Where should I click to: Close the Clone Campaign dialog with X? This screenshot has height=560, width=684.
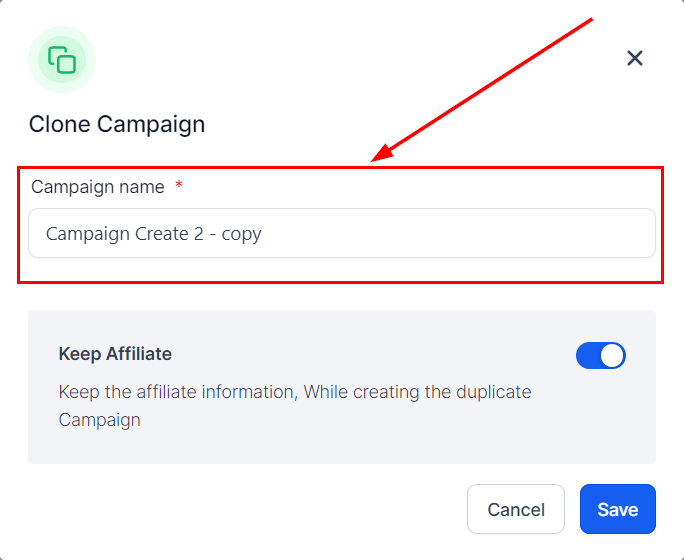pyautogui.click(x=634, y=58)
